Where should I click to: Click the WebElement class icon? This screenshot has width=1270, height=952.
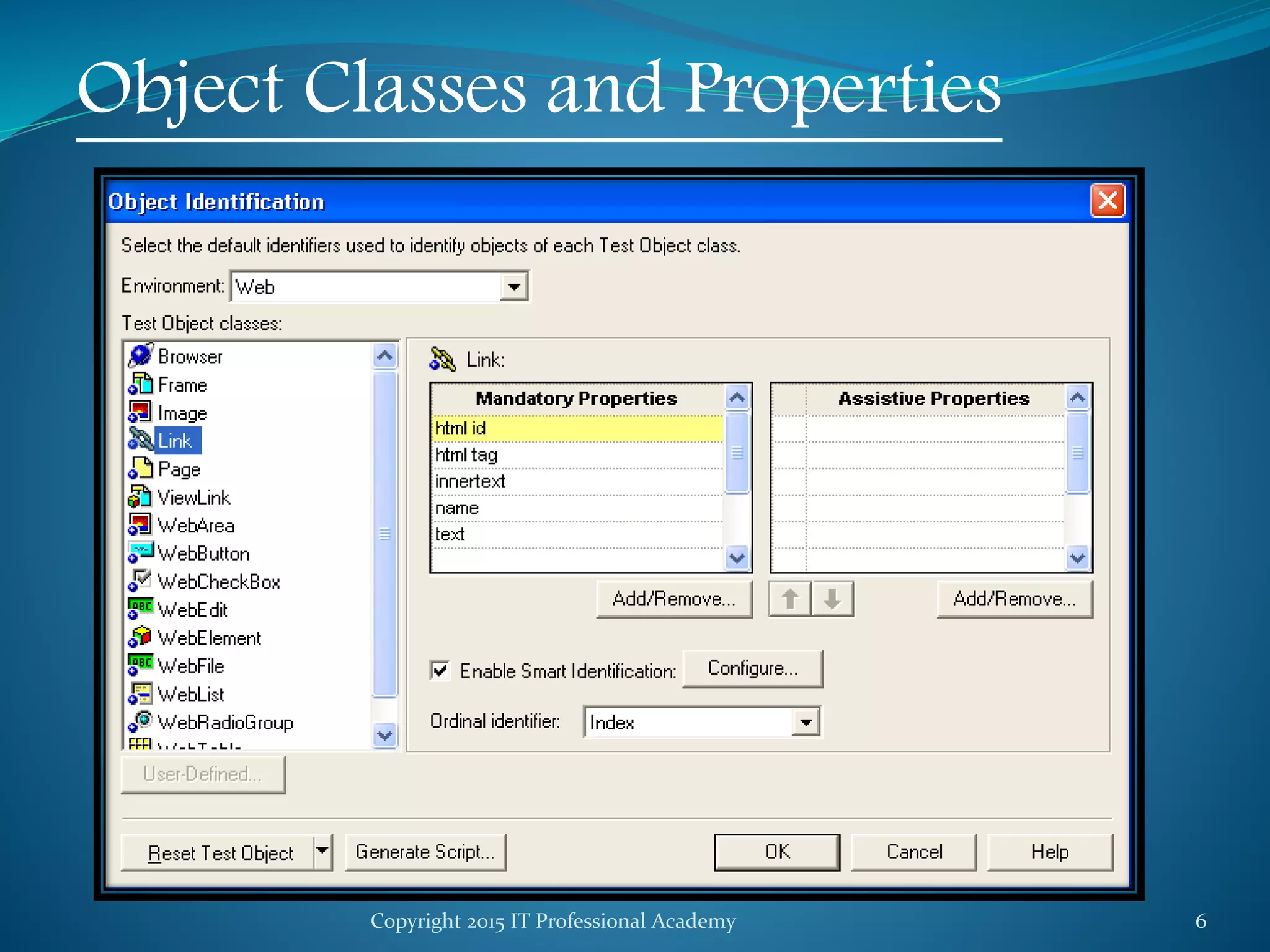(141, 637)
